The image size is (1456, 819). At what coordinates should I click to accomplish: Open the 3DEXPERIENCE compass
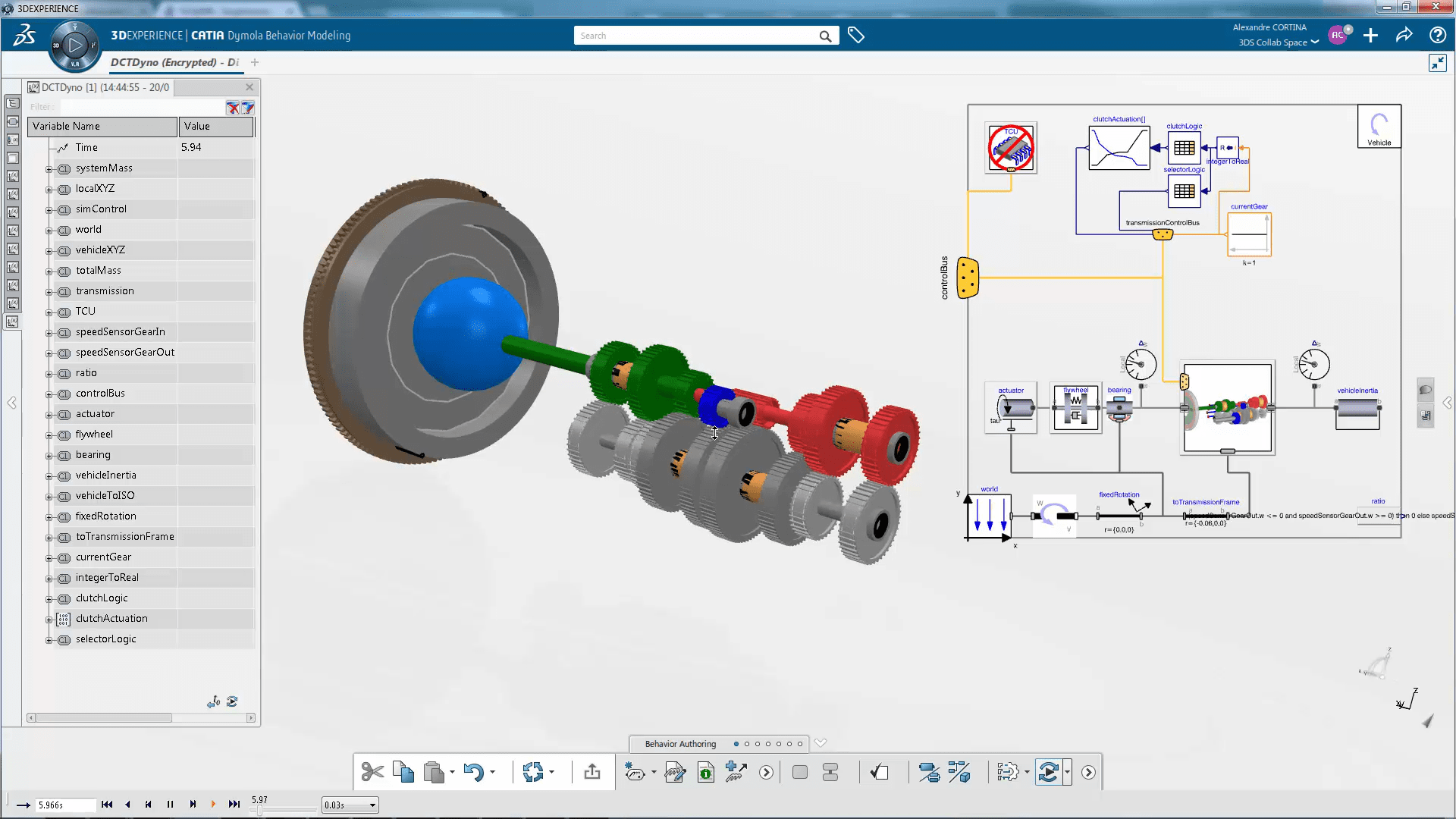pyautogui.click(x=74, y=45)
